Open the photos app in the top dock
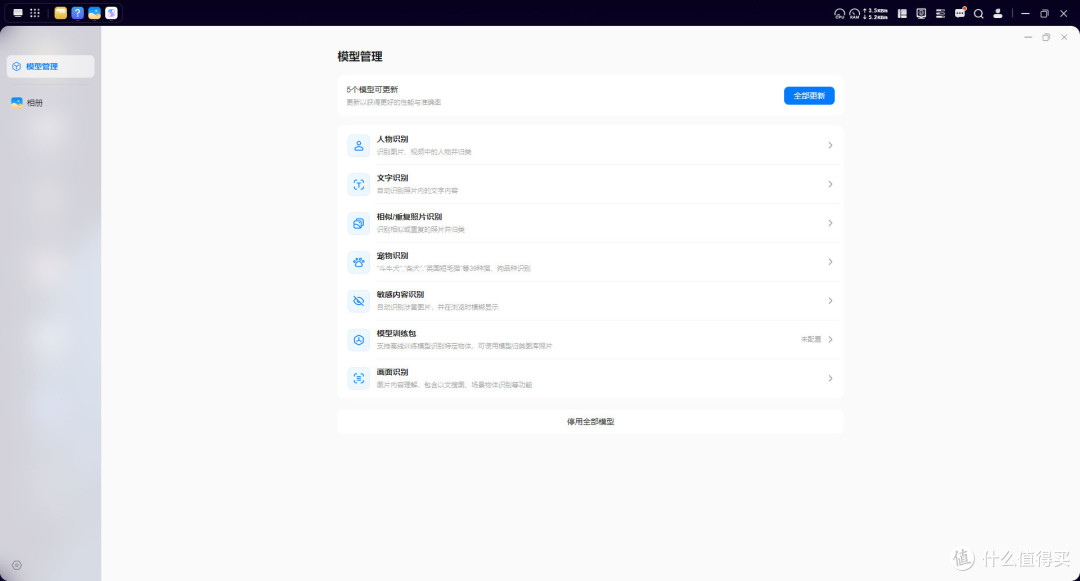The height and width of the screenshot is (581, 1080). coord(94,13)
